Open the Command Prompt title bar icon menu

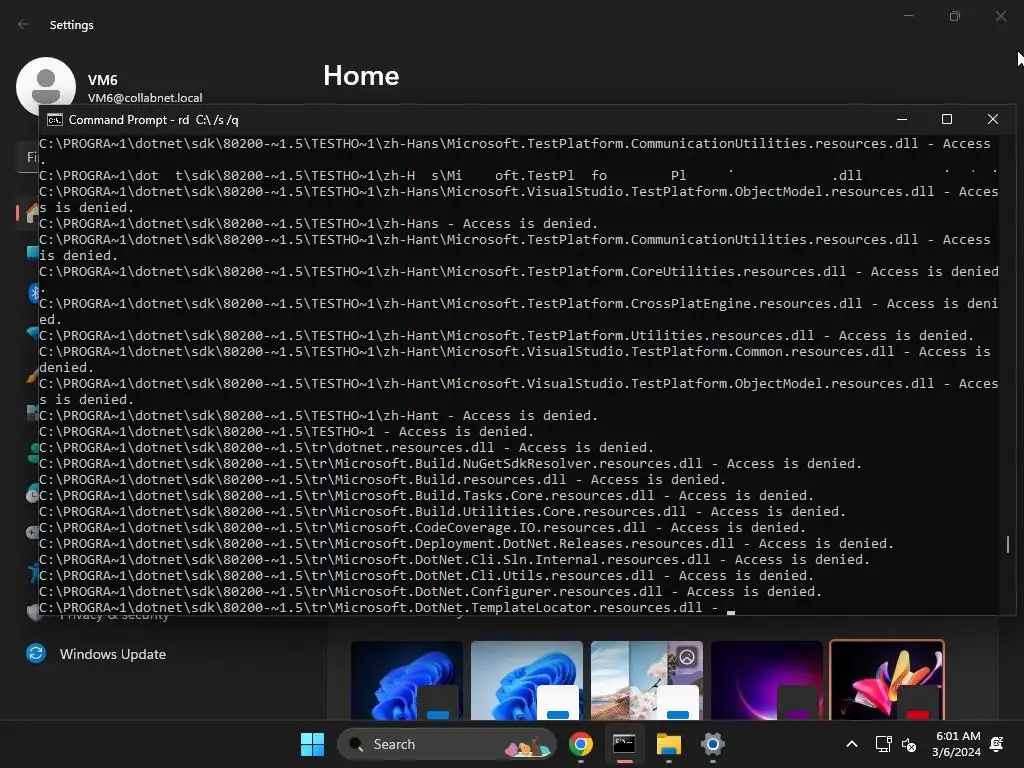(x=55, y=120)
